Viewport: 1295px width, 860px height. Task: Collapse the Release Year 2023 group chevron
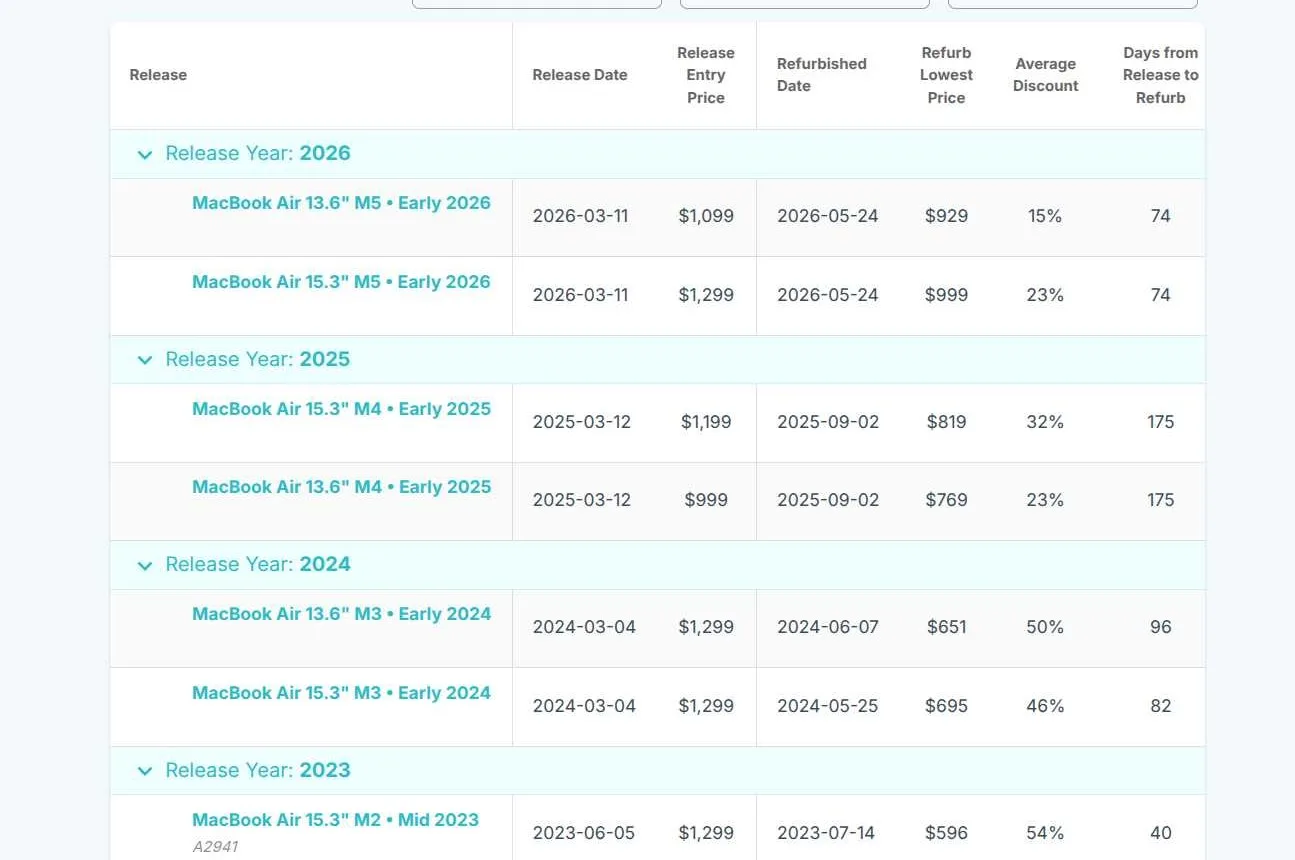coord(145,771)
